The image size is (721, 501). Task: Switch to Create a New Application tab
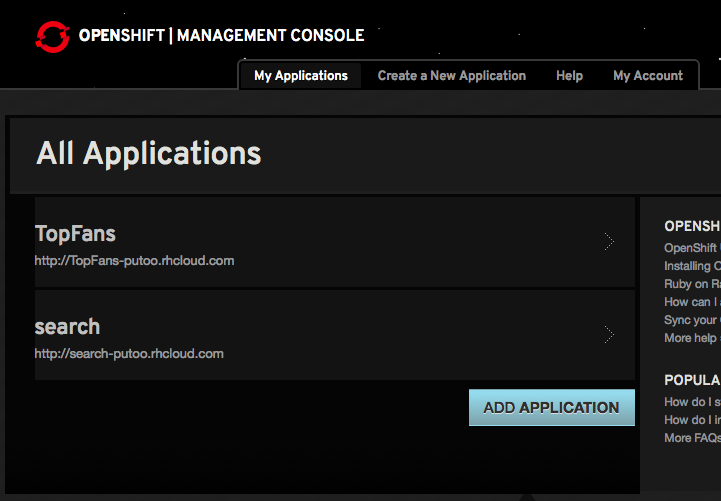pos(452,76)
